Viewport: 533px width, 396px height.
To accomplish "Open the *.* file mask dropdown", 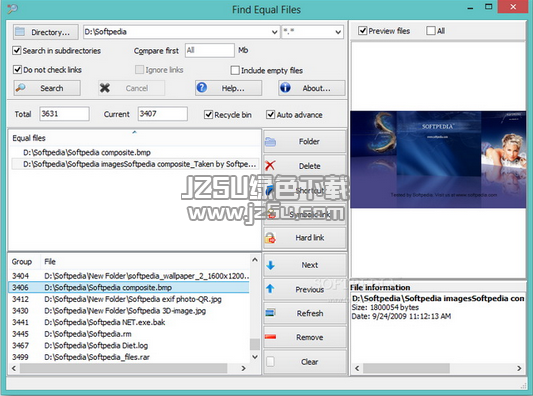I will tap(338, 32).
